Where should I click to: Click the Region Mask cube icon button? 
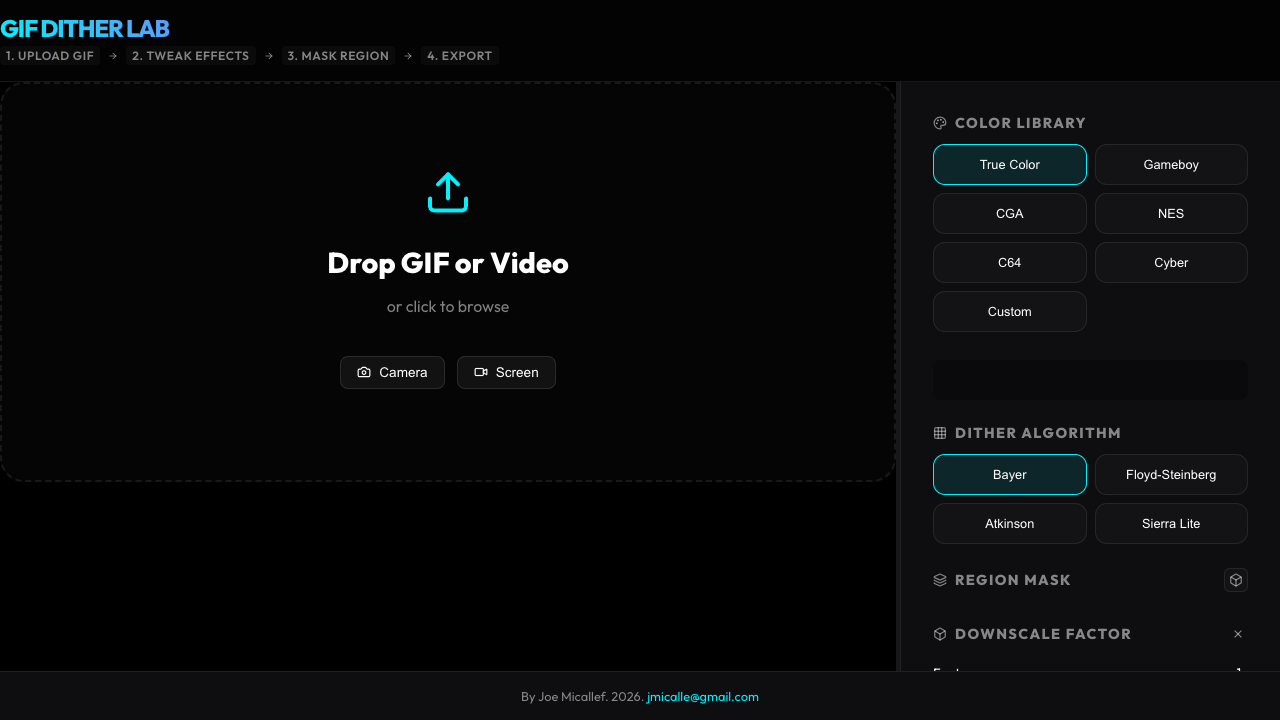coord(1236,580)
